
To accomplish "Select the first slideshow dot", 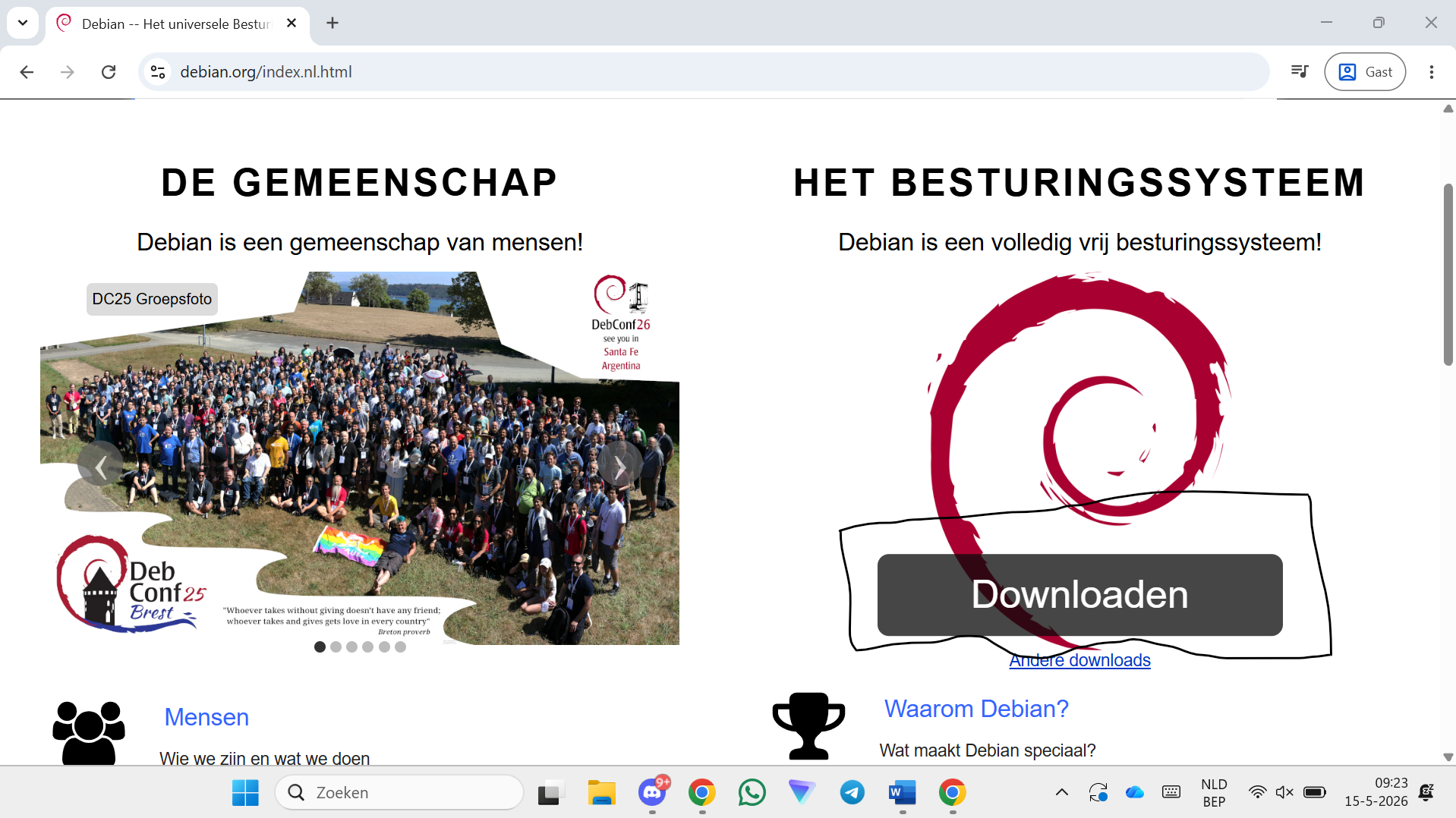I will coord(320,647).
